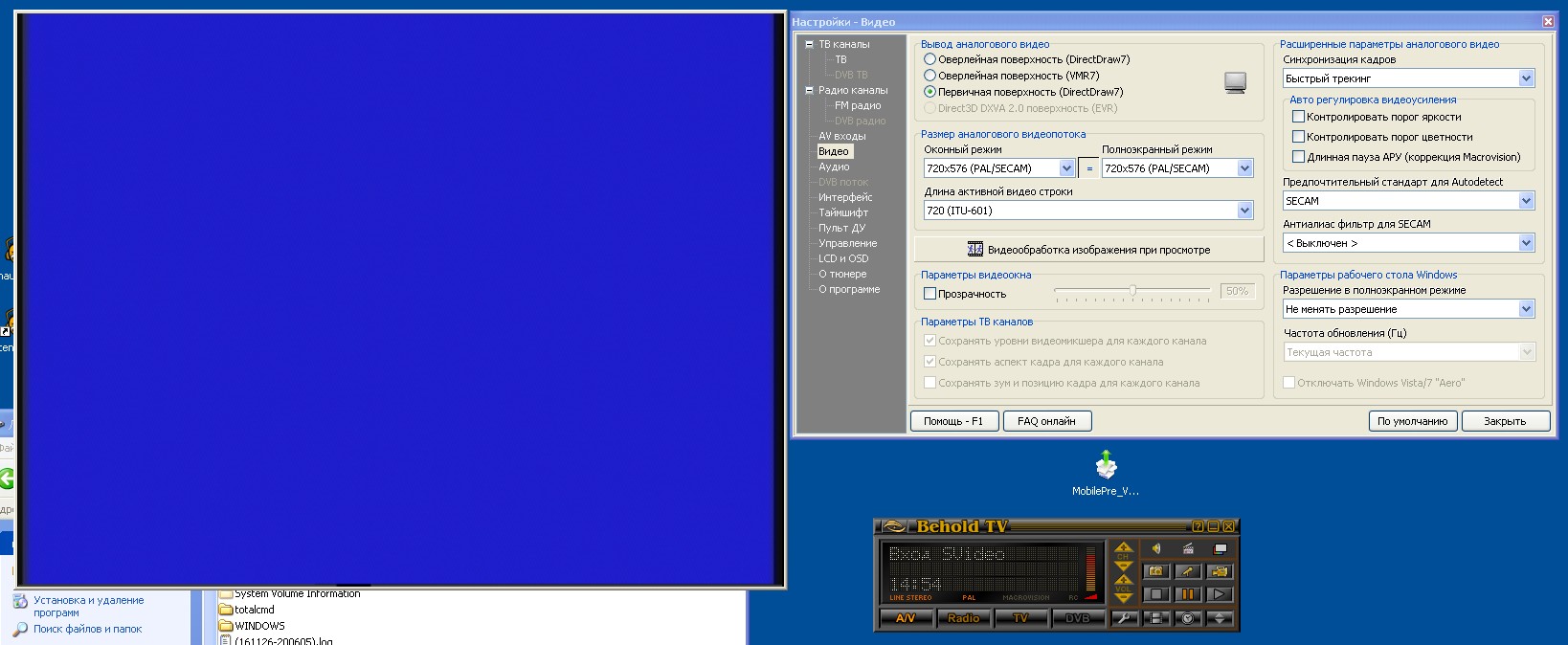Image resolution: width=1568 pixels, height=645 pixels.
Task: Open Антиалиас фильтр для SECAM dropdown
Action: (x=1526, y=243)
